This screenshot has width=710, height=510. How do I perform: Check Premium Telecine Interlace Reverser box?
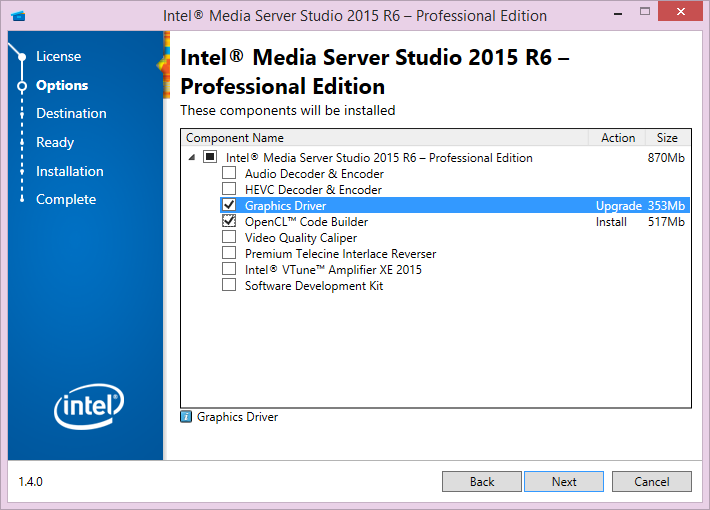229,253
